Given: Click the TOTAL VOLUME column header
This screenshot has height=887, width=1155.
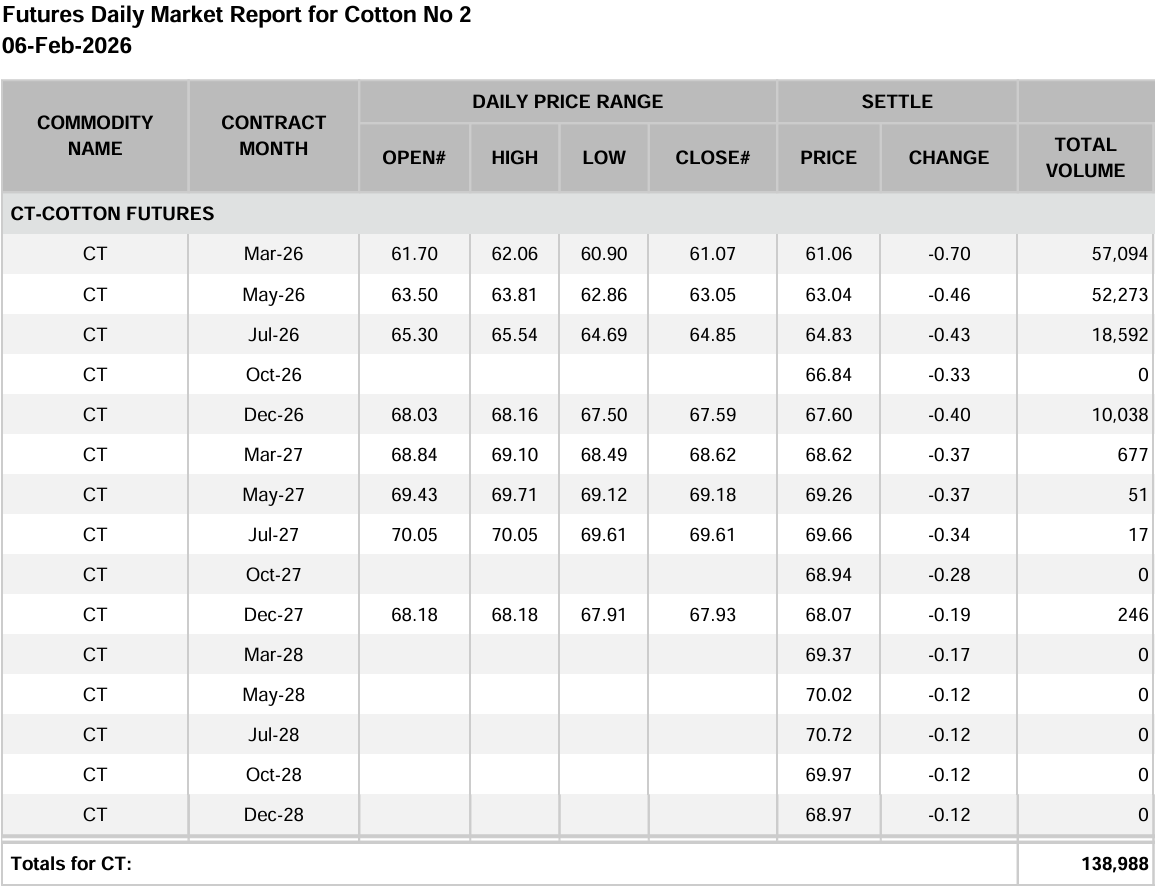Looking at the screenshot, I should [x=1085, y=158].
